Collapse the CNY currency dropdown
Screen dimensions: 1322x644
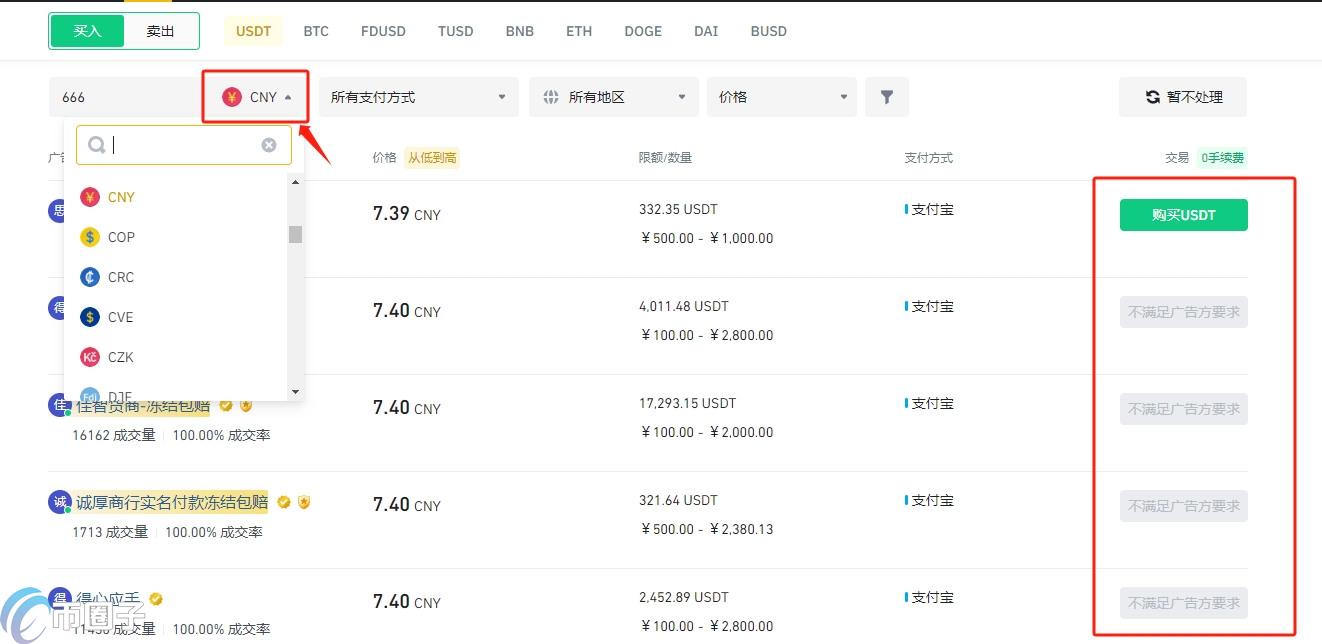tap(255, 96)
